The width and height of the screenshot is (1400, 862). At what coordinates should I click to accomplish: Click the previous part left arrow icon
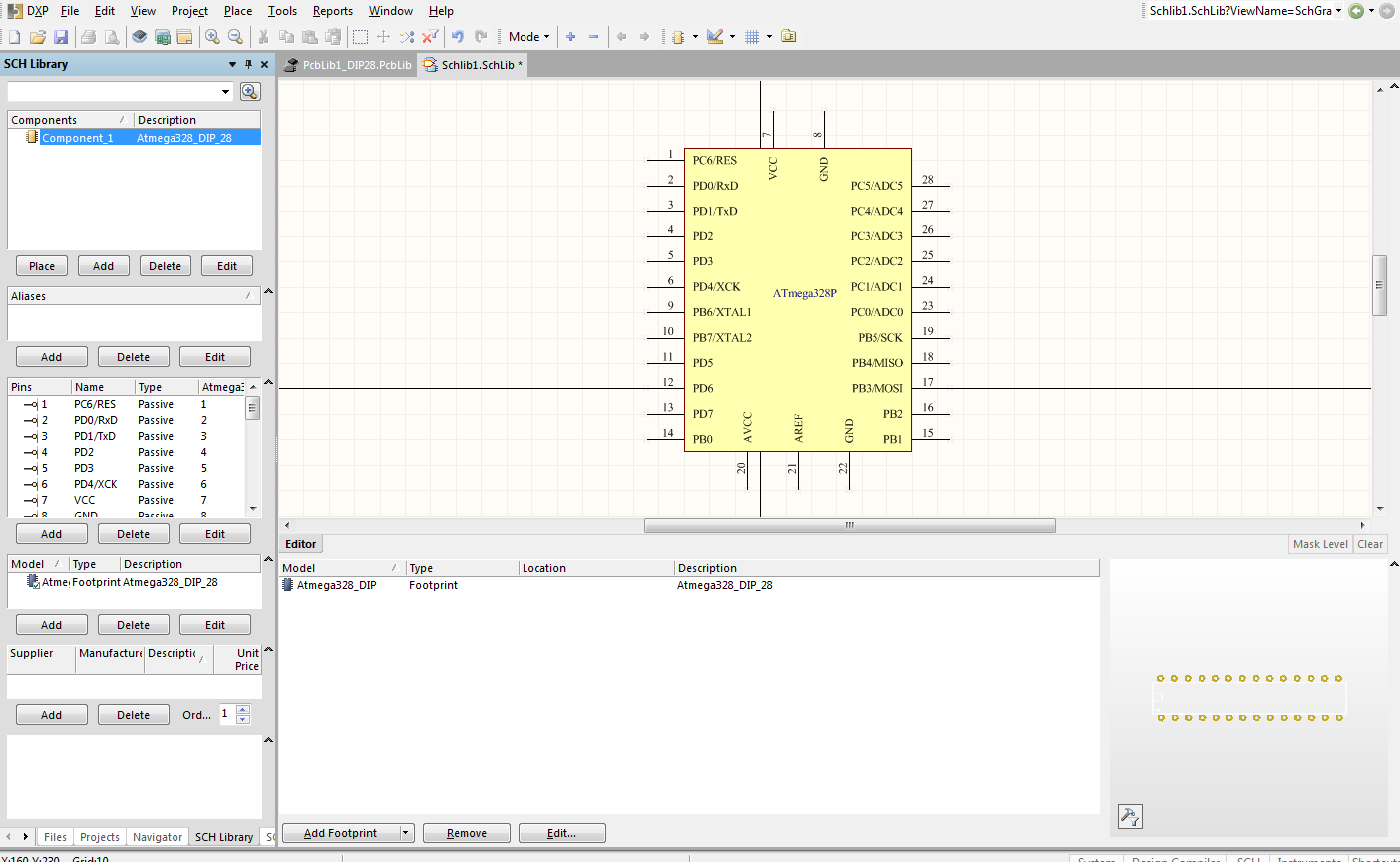coord(621,37)
